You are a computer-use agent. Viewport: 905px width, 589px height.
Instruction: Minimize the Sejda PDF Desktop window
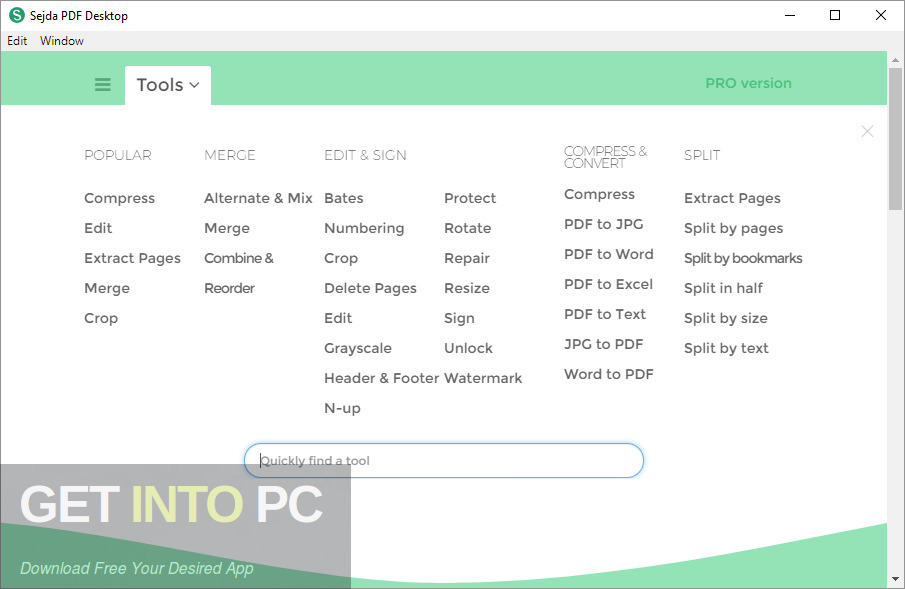click(790, 15)
